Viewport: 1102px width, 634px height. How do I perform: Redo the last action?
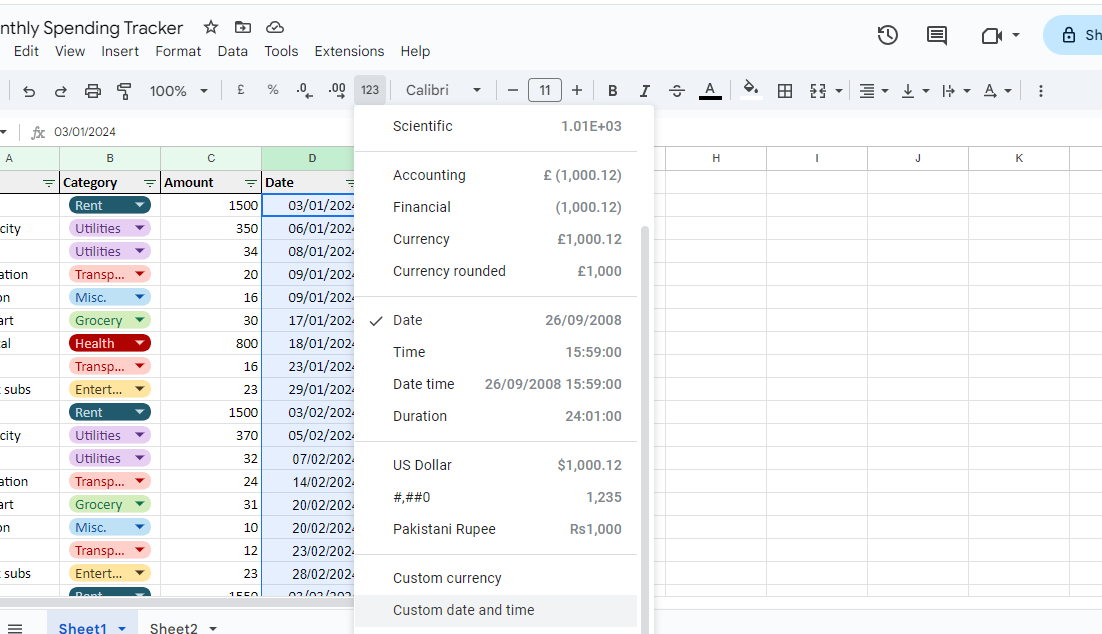[60, 91]
